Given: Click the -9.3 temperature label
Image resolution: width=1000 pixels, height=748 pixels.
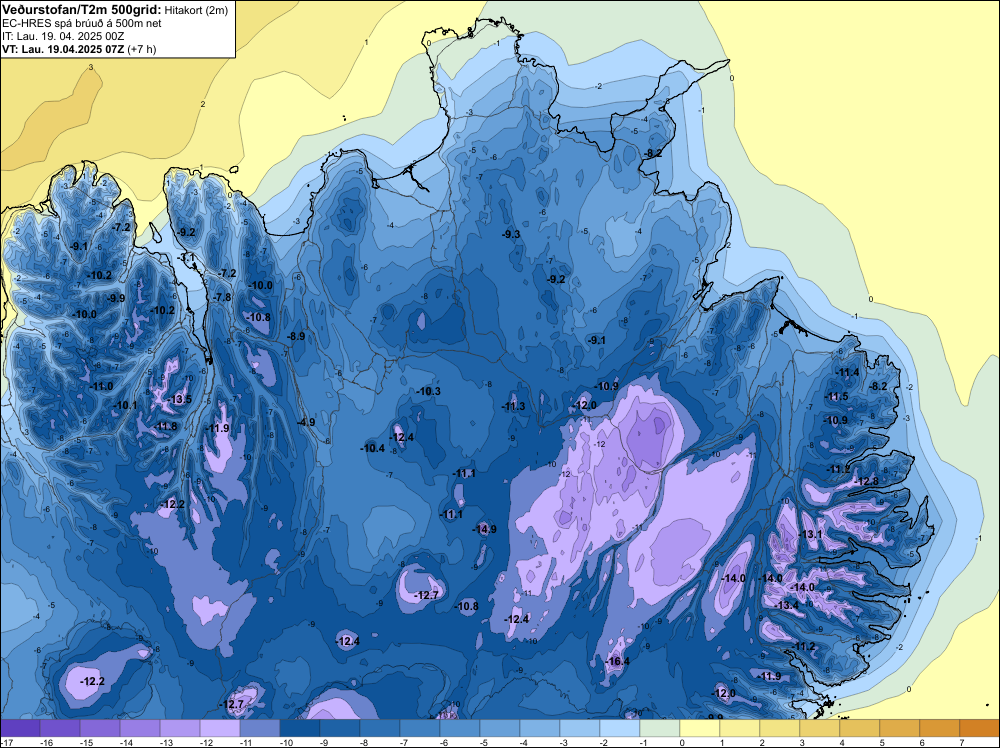Looking at the screenshot, I should (511, 235).
